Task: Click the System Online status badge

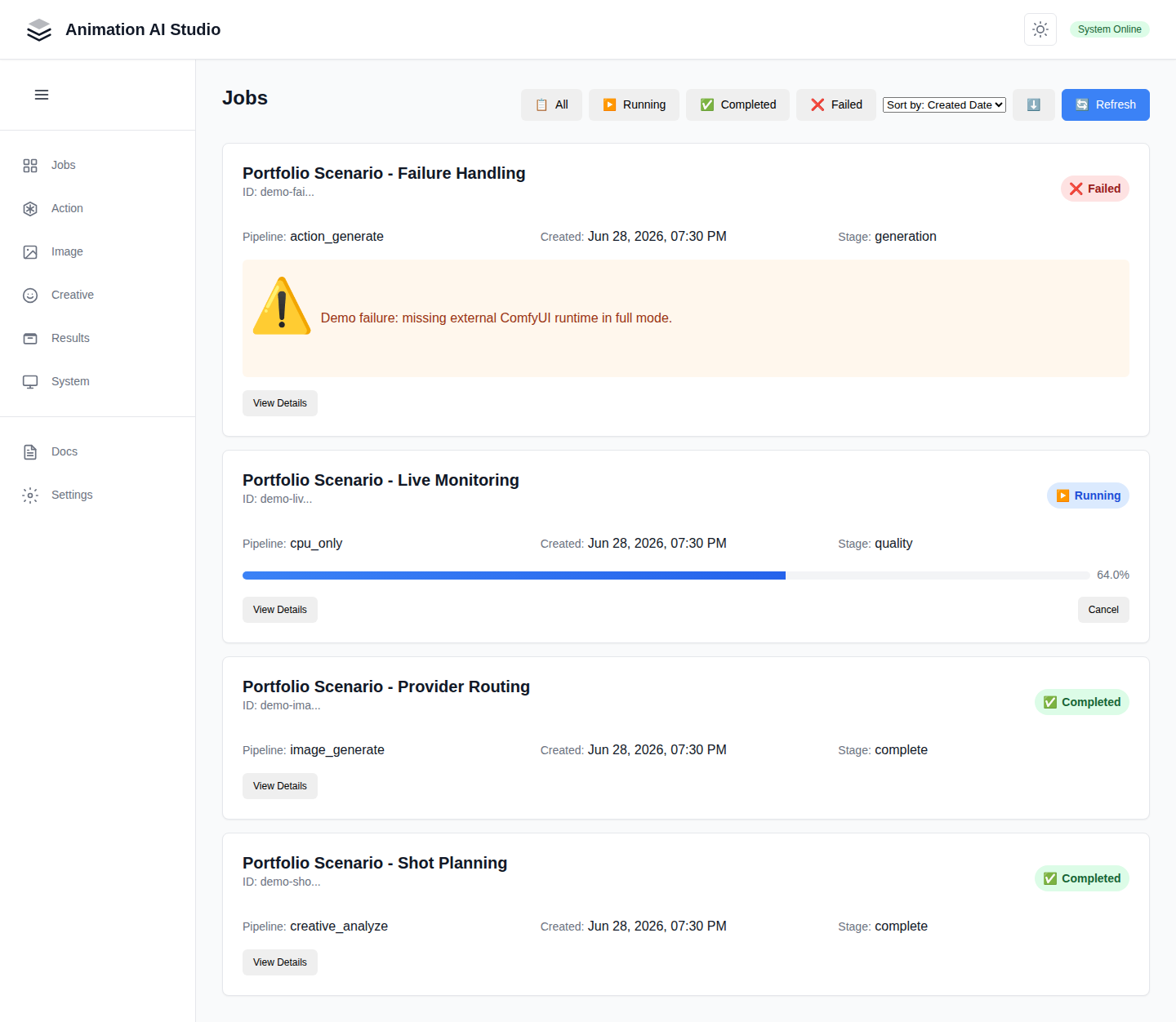Action: point(1109,29)
